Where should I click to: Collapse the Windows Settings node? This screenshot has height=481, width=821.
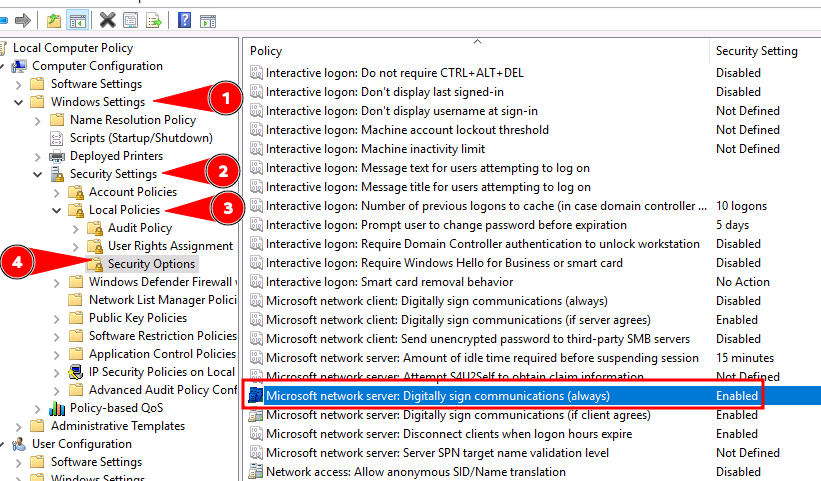coord(19,103)
